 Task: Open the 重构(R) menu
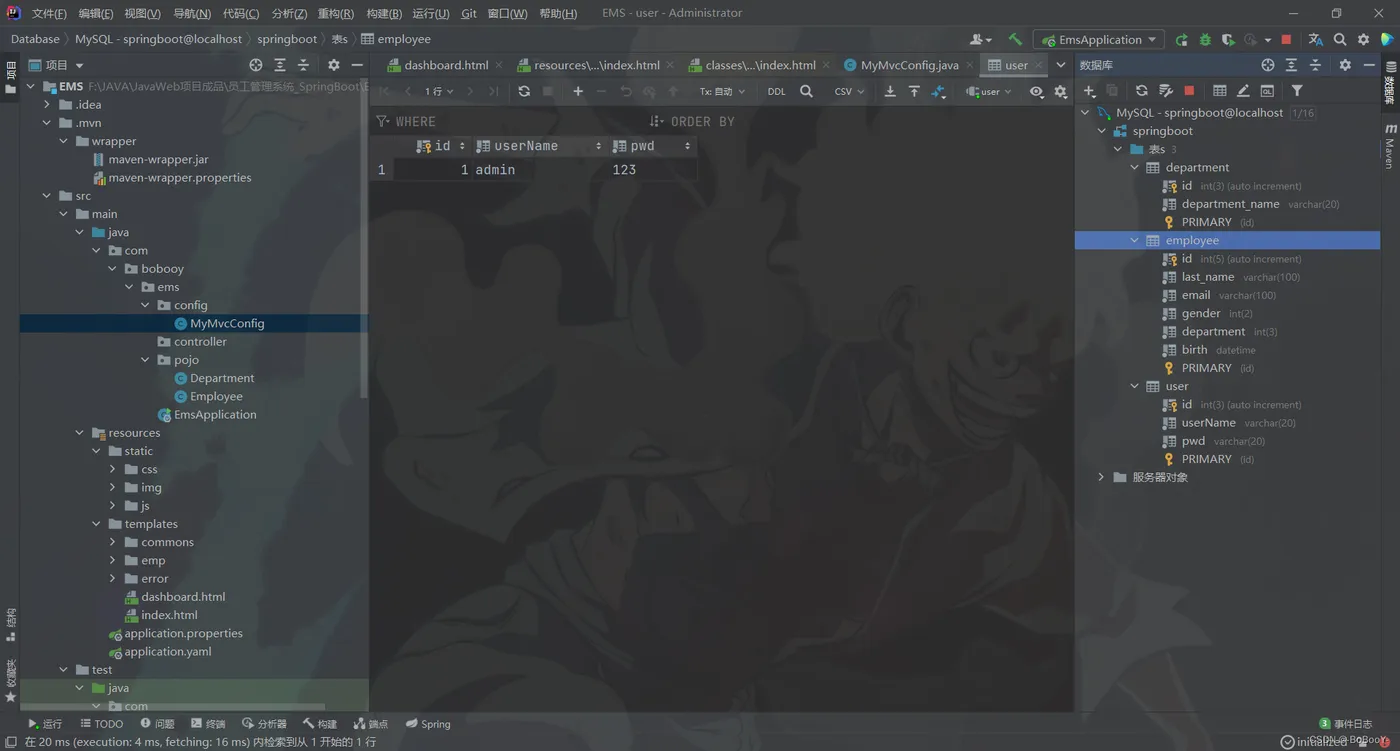tap(335, 13)
